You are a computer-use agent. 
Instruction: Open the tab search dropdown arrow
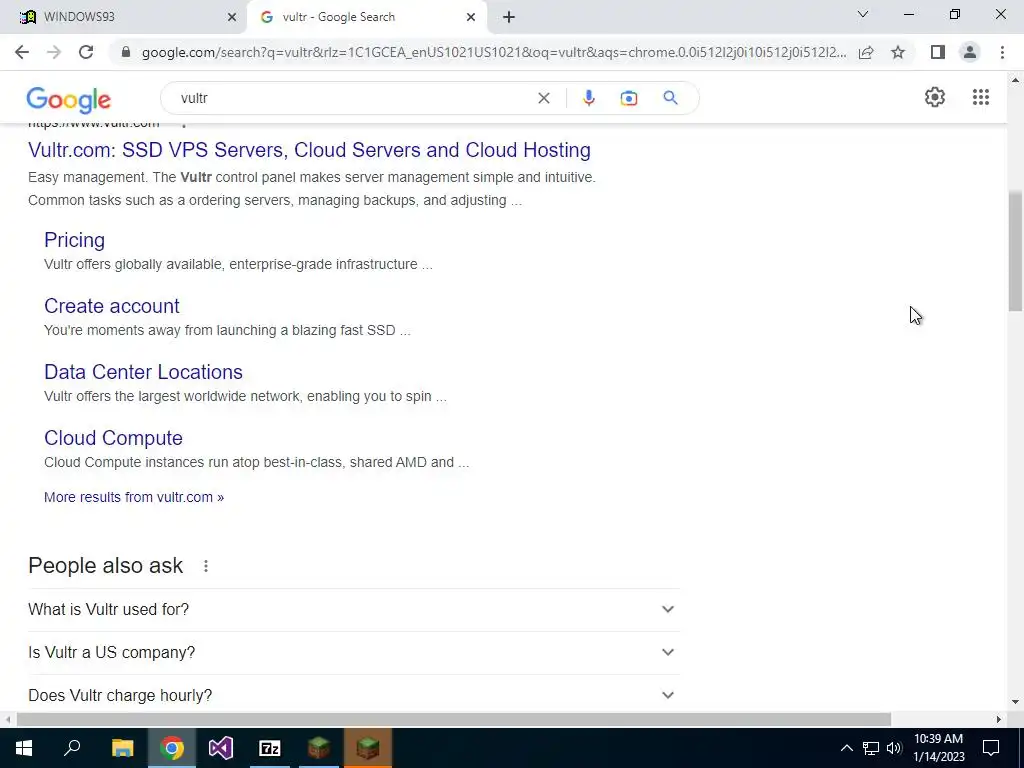pyautogui.click(x=863, y=14)
